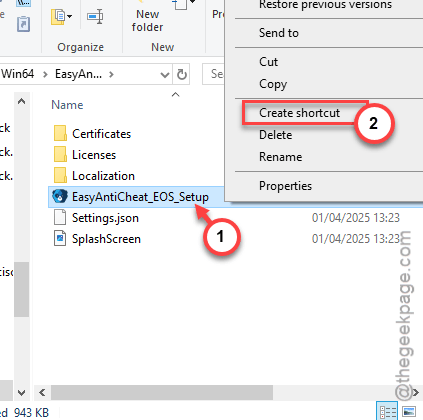
Task: Switch to large thumbnails view icon
Action: point(409,412)
